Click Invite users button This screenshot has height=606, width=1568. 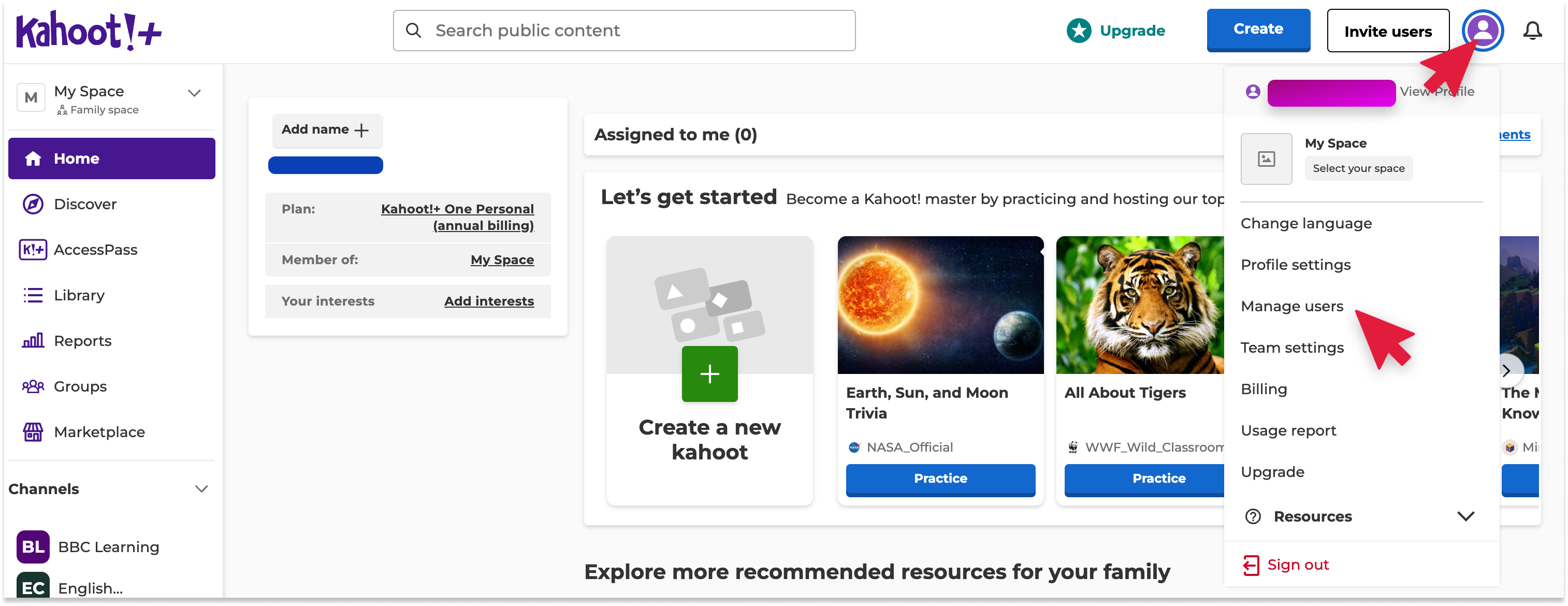(1388, 31)
